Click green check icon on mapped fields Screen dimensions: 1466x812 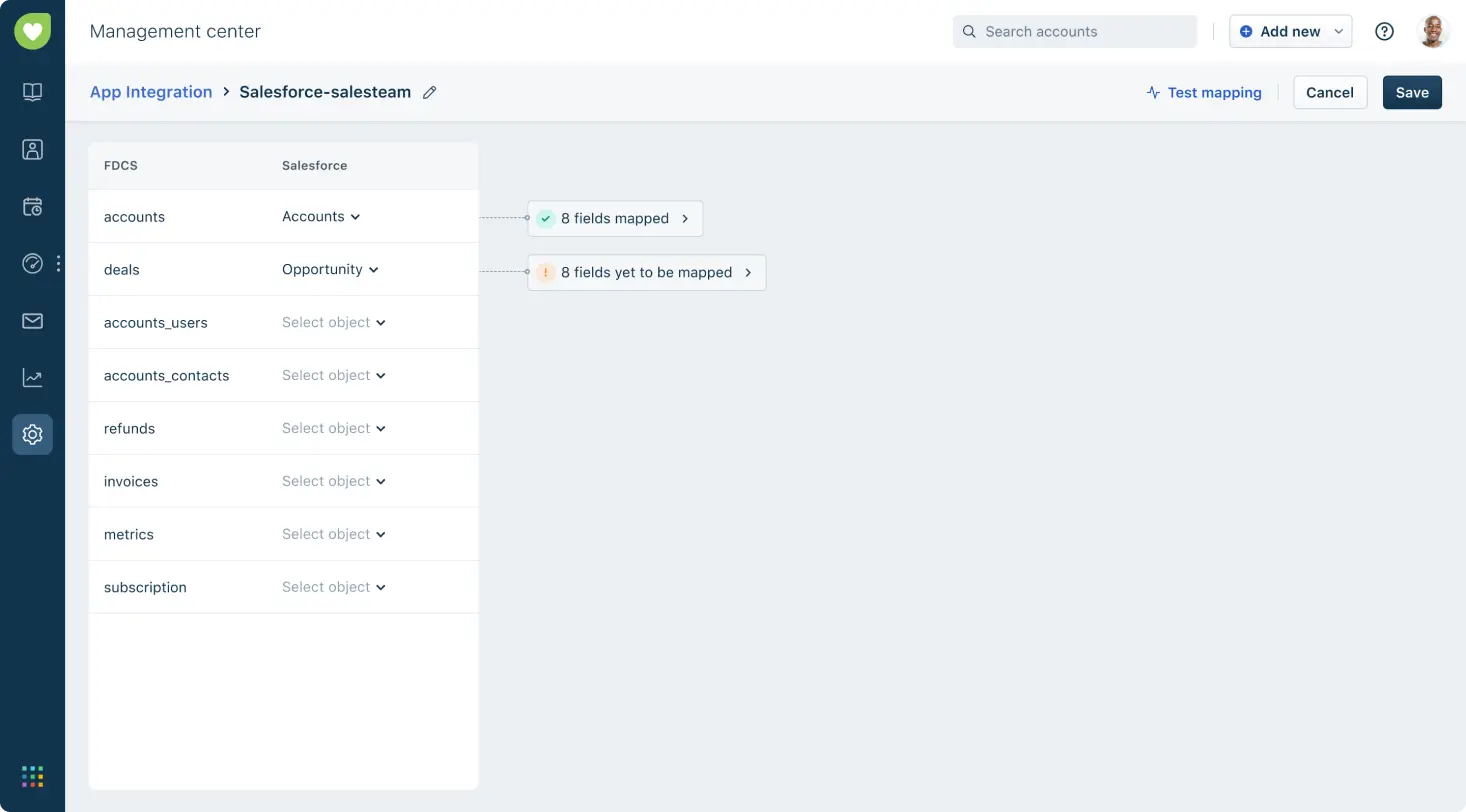click(545, 218)
